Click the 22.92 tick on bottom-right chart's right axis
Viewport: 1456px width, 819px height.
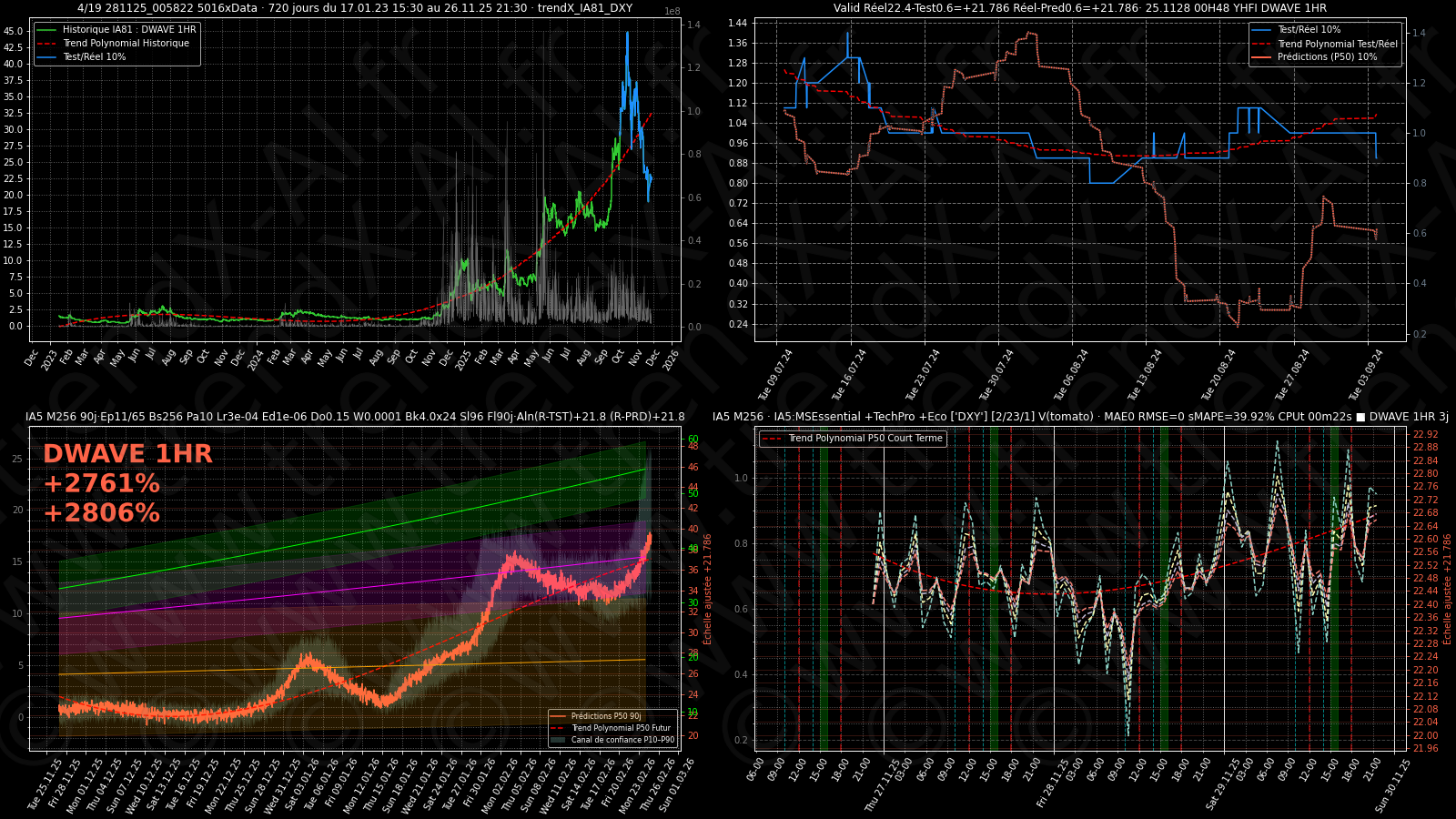pyautogui.click(x=1425, y=434)
